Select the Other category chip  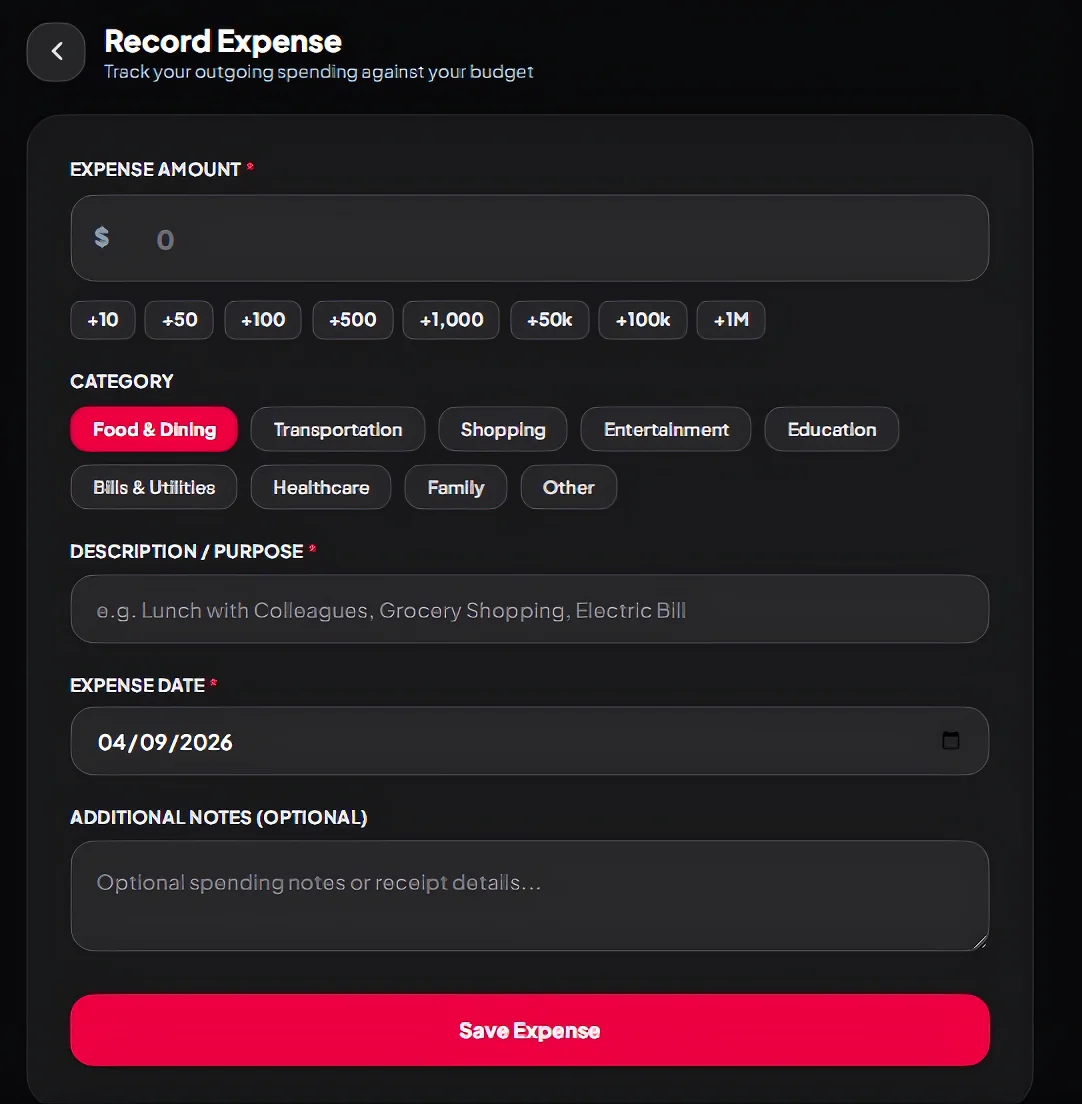click(569, 487)
